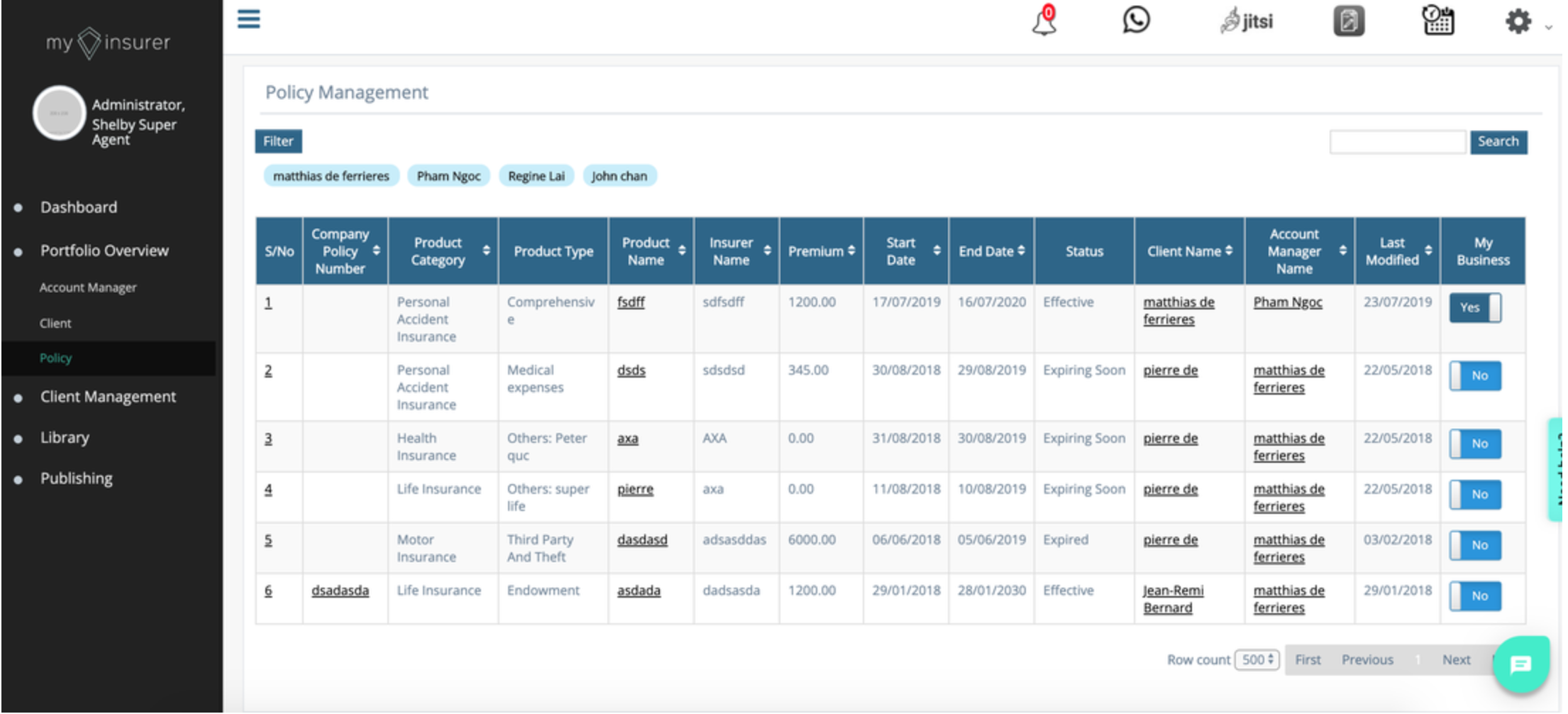The height and width of the screenshot is (714, 1568).
Task: Toggle My Business switch for row 1
Action: 1475,307
